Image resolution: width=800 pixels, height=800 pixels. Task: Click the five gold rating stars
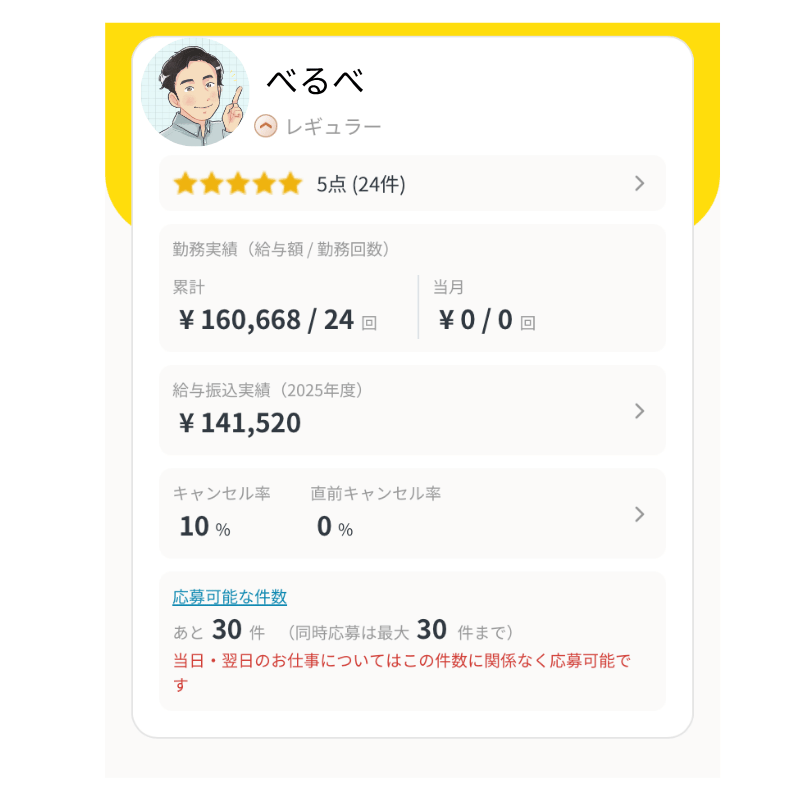point(237,183)
